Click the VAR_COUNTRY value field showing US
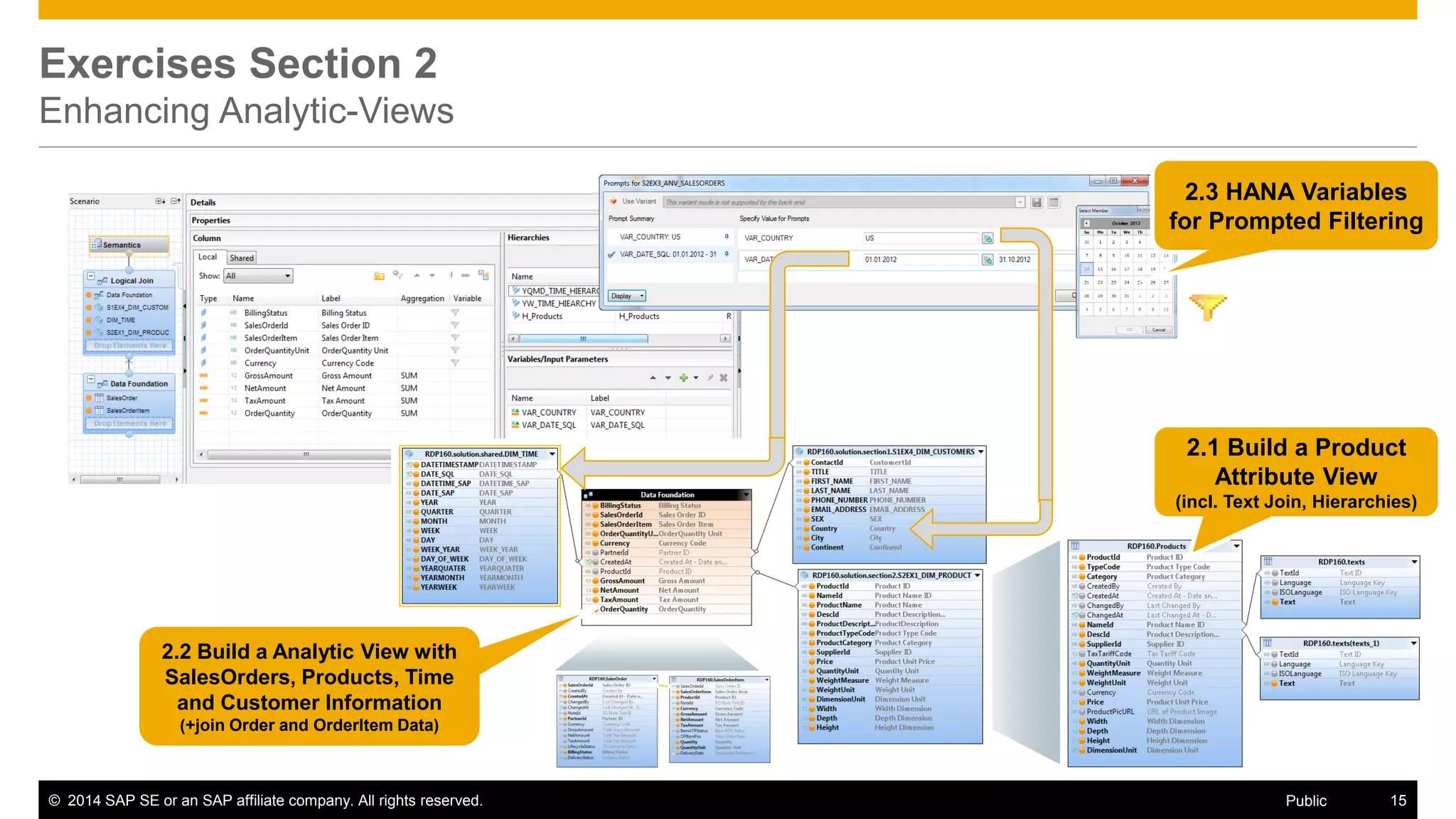This screenshot has height=819, width=1456. [921, 238]
